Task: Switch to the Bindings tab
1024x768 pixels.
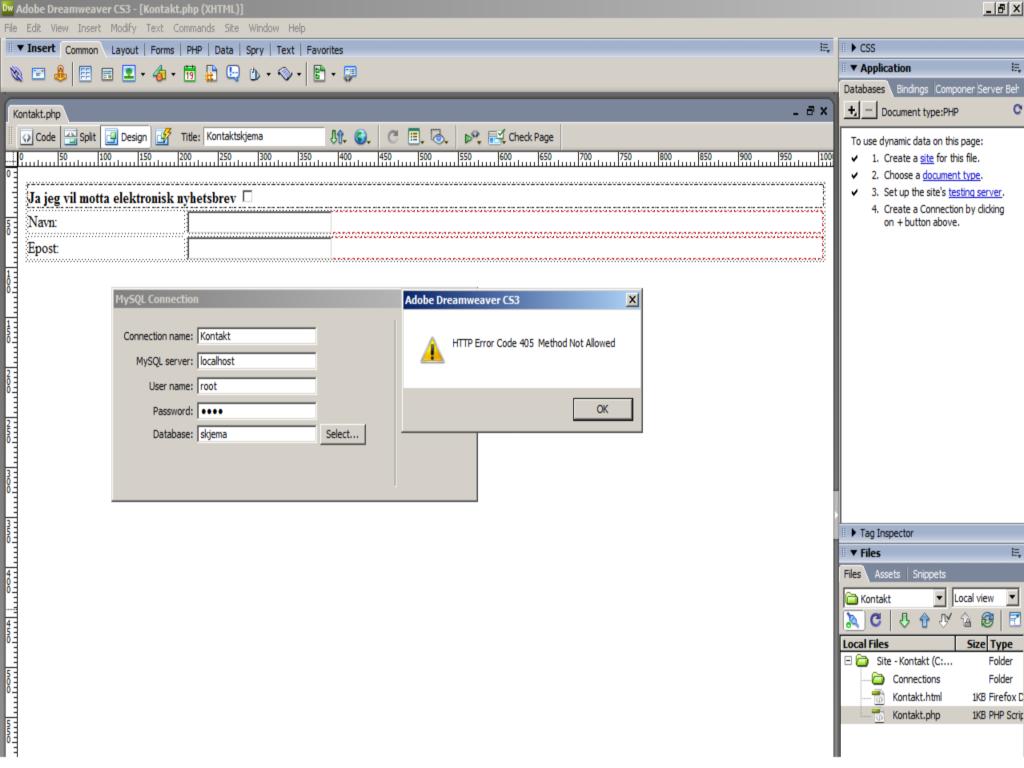Action: point(912,89)
